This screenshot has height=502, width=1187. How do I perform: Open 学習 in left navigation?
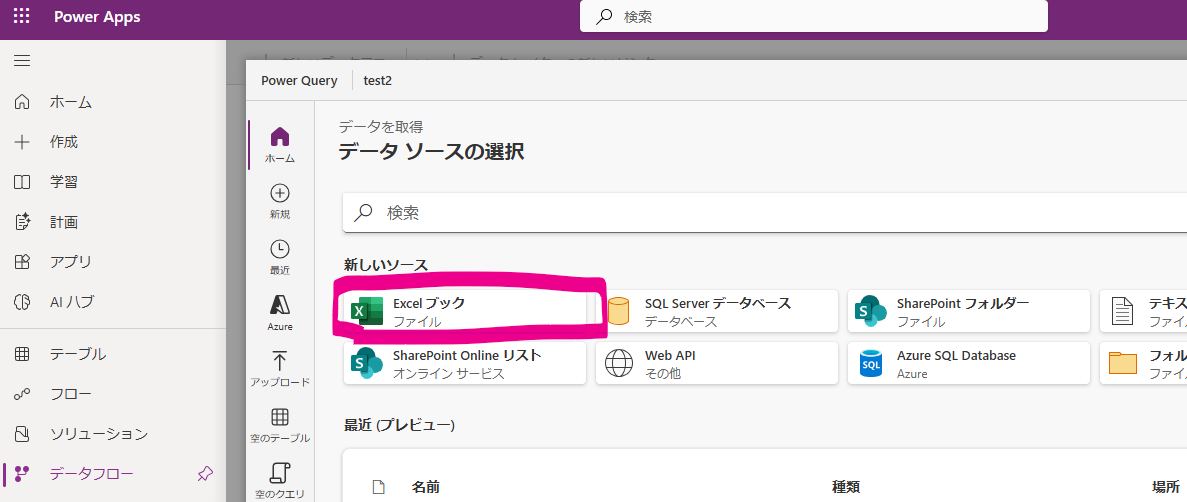point(113,182)
